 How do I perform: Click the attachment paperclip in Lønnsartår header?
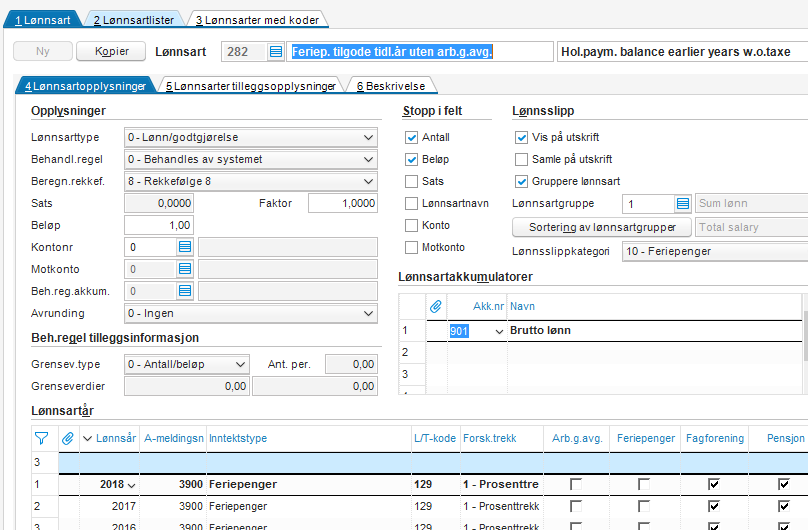pyautogui.click(x=68, y=438)
